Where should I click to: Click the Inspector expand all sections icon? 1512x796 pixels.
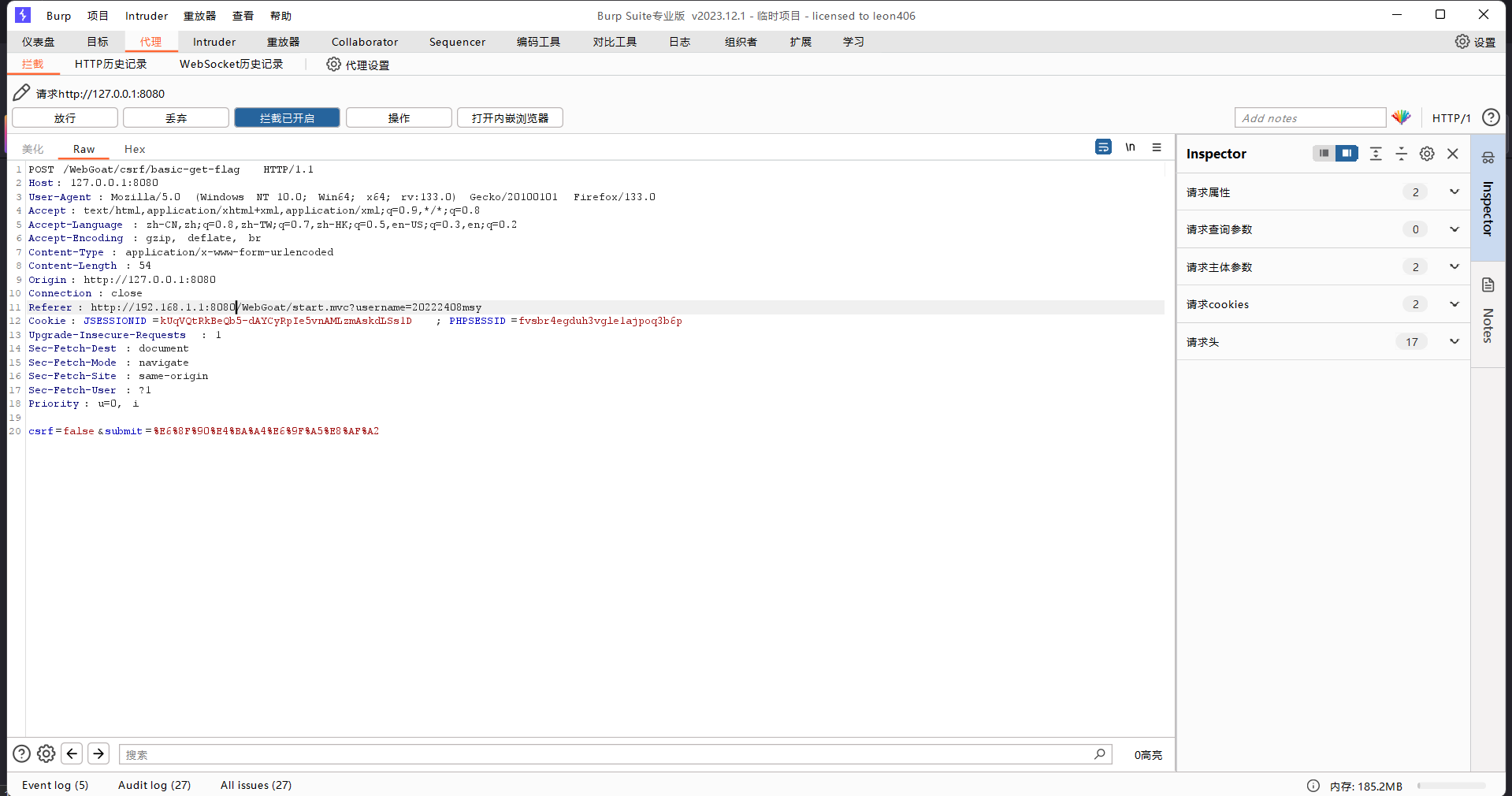[1376, 154]
